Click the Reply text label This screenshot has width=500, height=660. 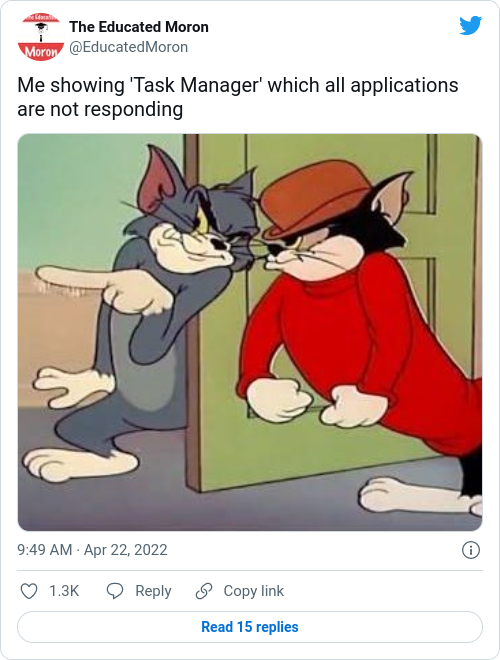click(x=153, y=591)
